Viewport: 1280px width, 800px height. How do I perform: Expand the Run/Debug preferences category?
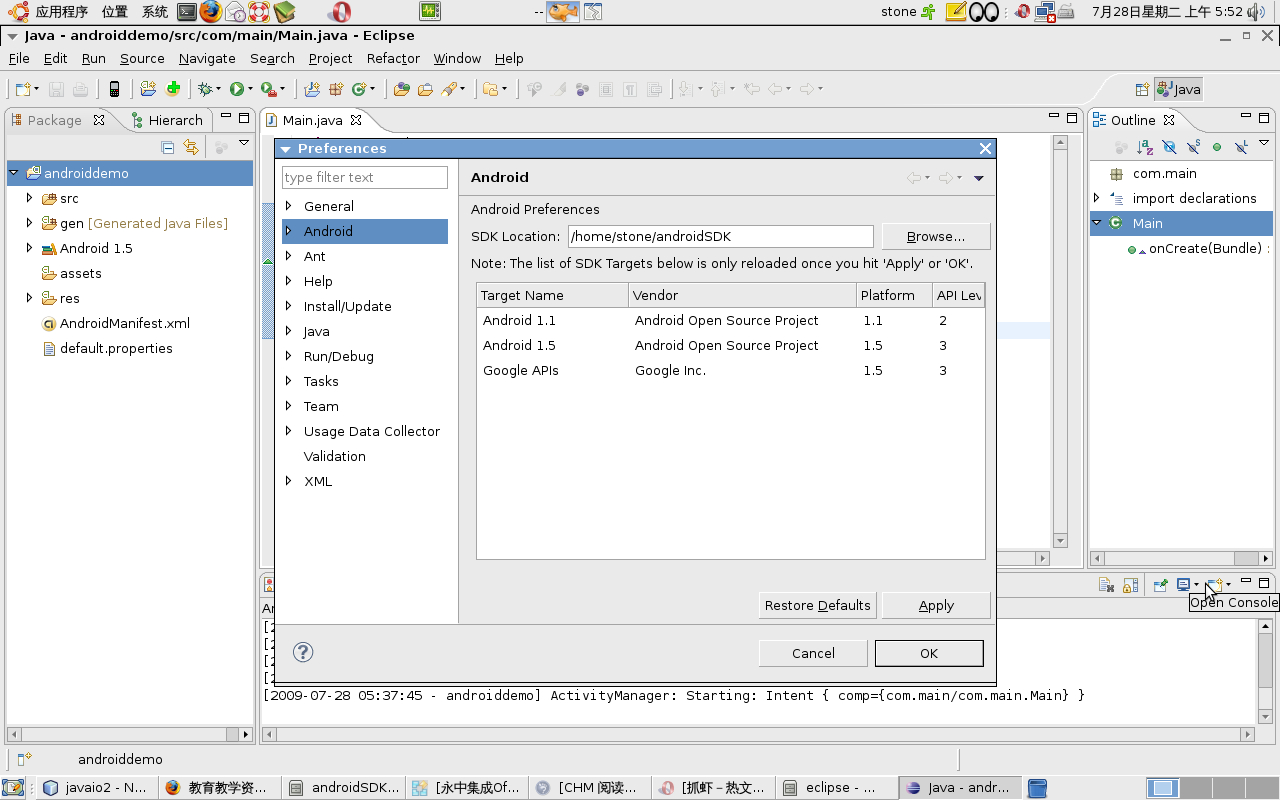coord(288,356)
